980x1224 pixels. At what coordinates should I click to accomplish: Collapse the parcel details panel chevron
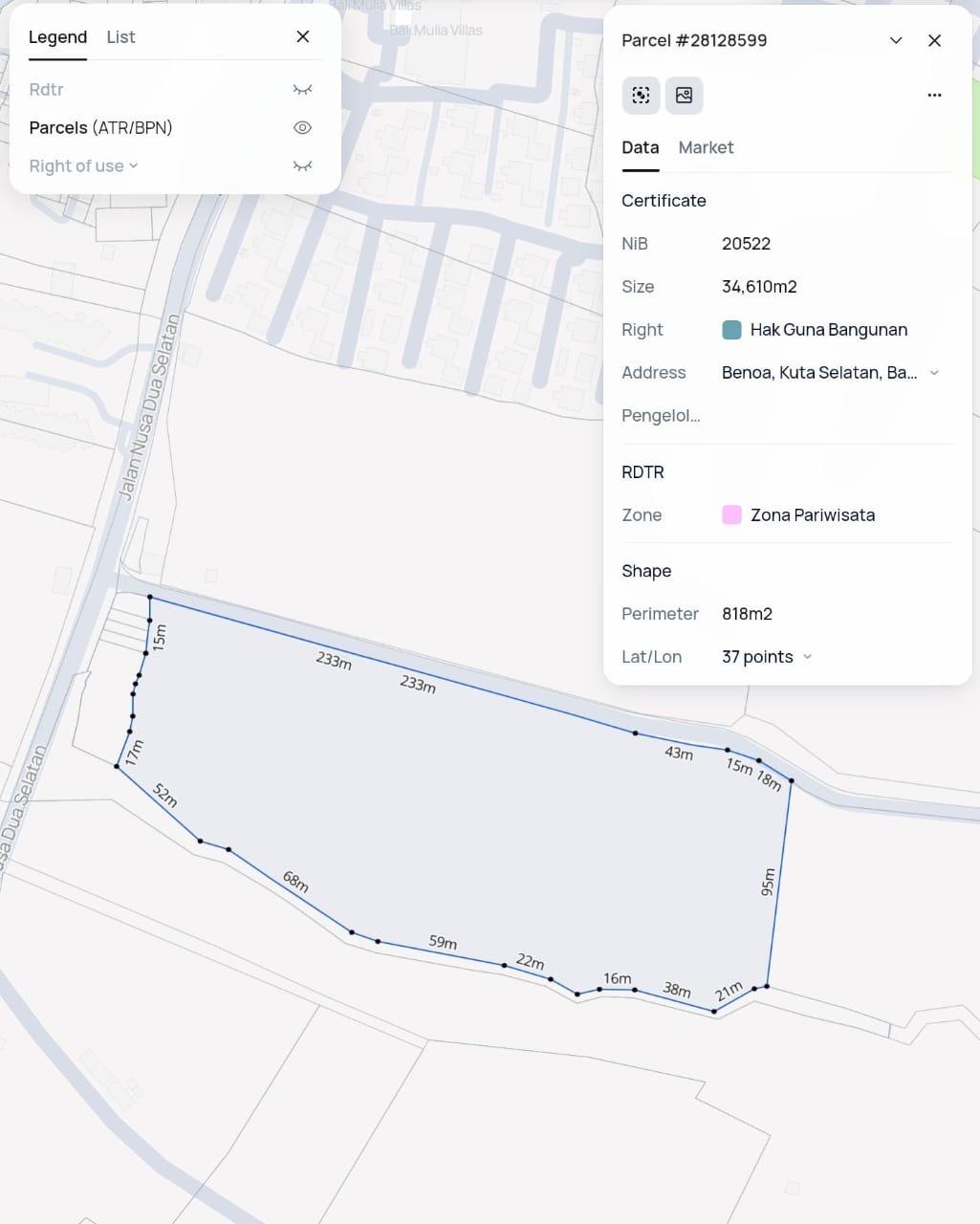[x=896, y=40]
